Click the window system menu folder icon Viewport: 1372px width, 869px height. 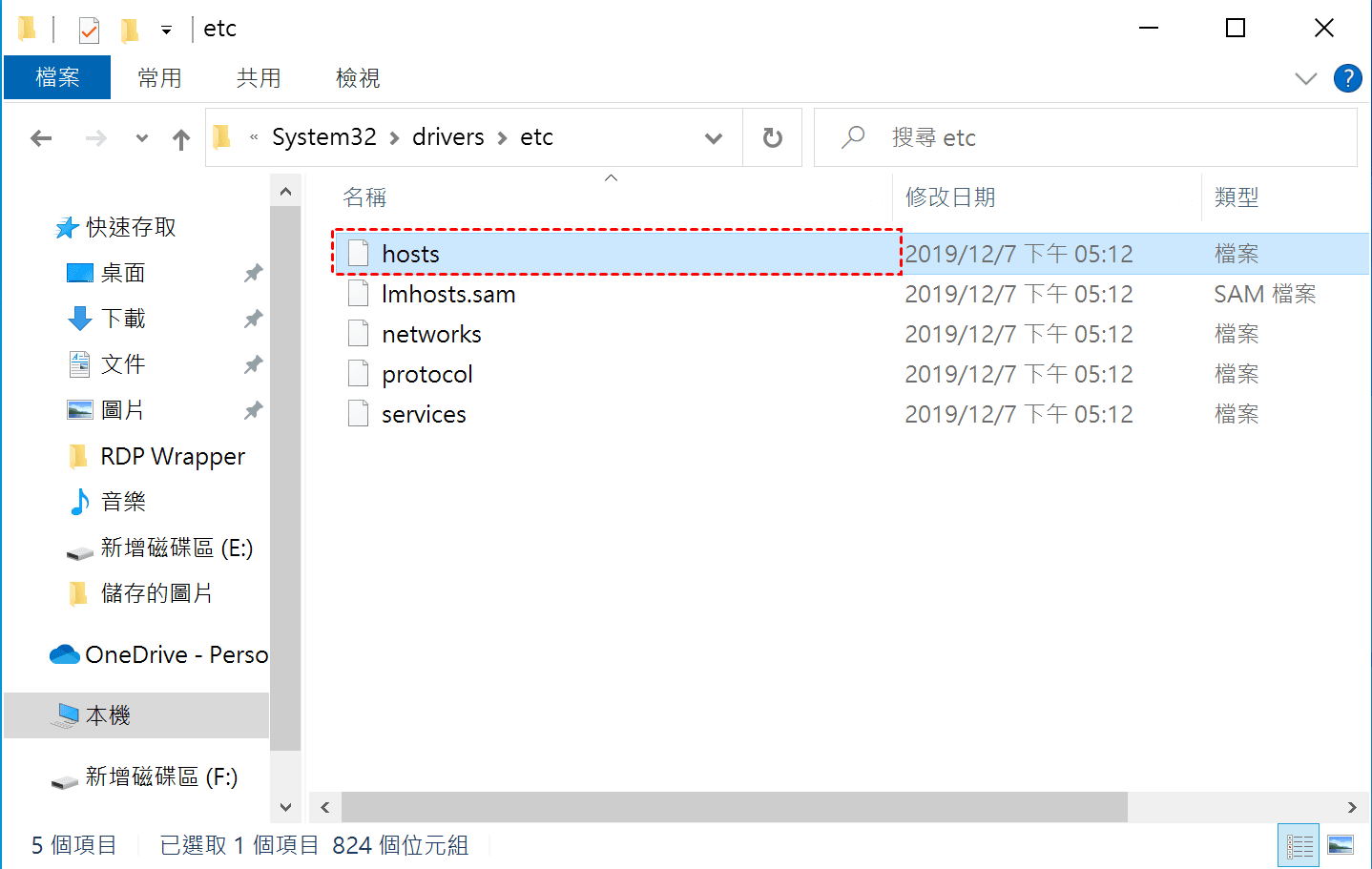pyautogui.click(x=27, y=29)
